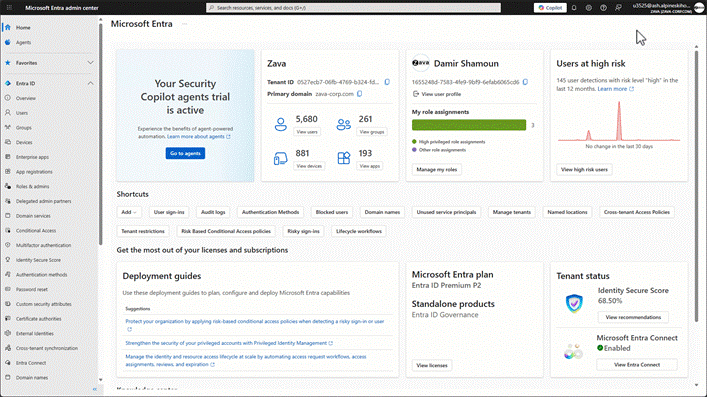707x397 pixels.
Task: Copy the Tenant ID value
Action: point(387,82)
